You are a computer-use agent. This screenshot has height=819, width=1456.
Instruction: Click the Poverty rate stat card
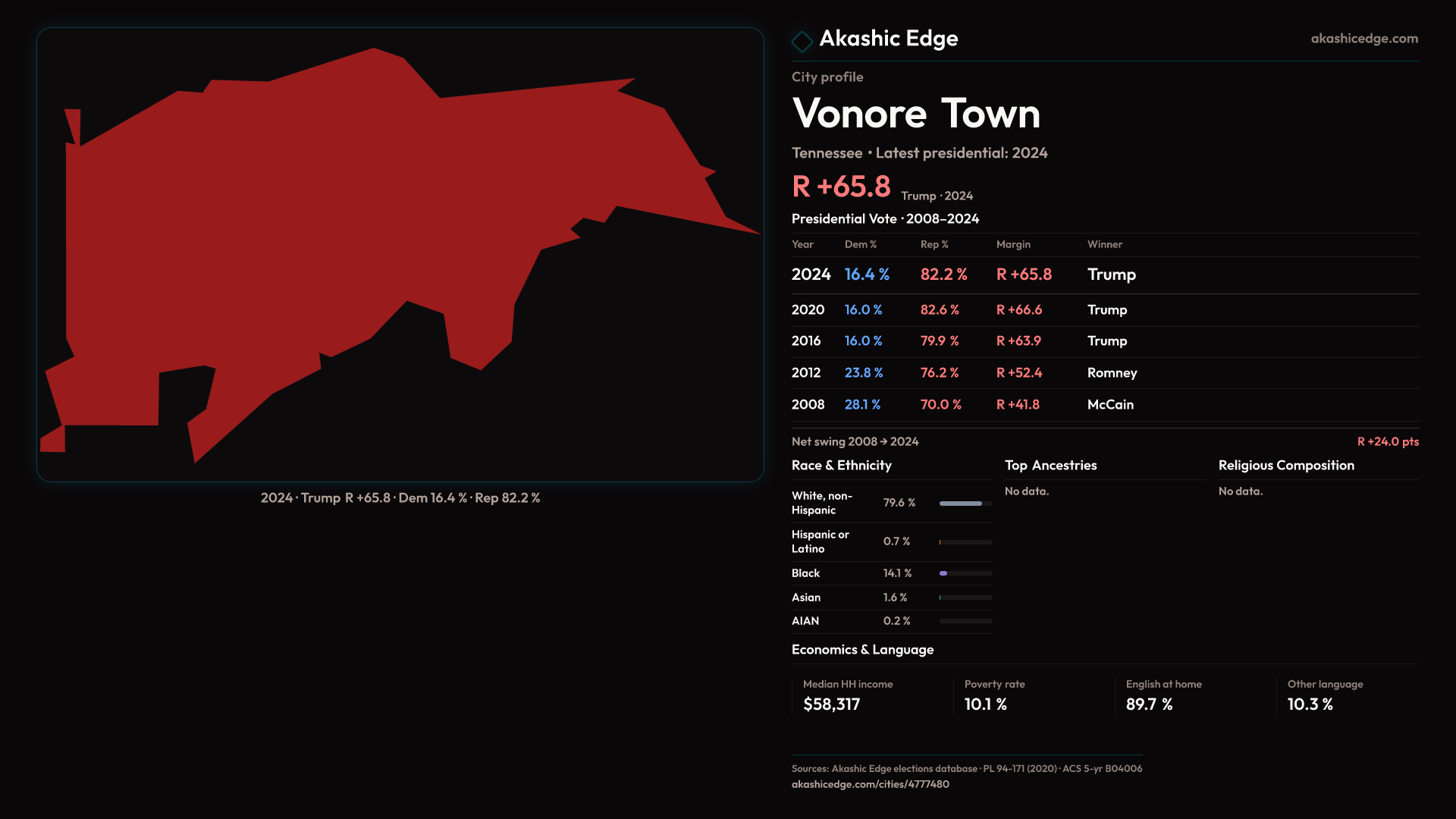[994, 695]
